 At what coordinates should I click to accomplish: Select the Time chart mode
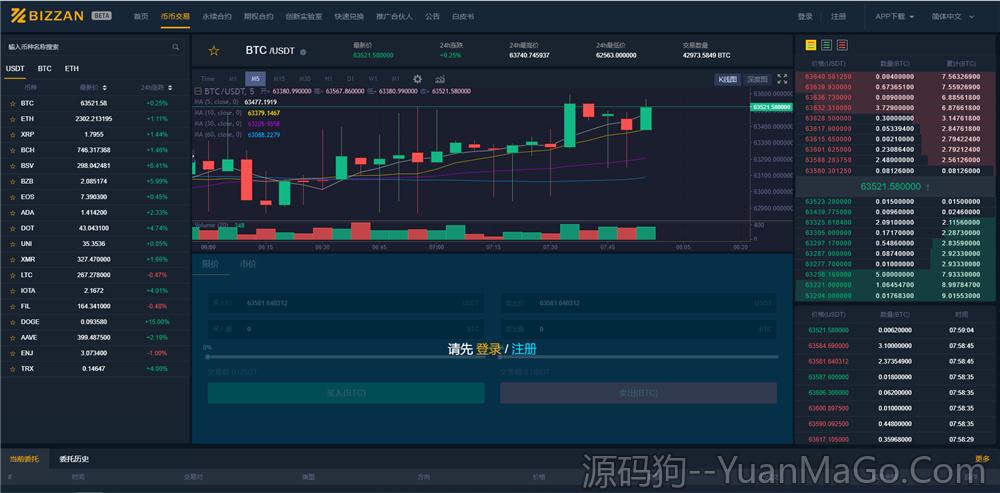pyautogui.click(x=208, y=79)
